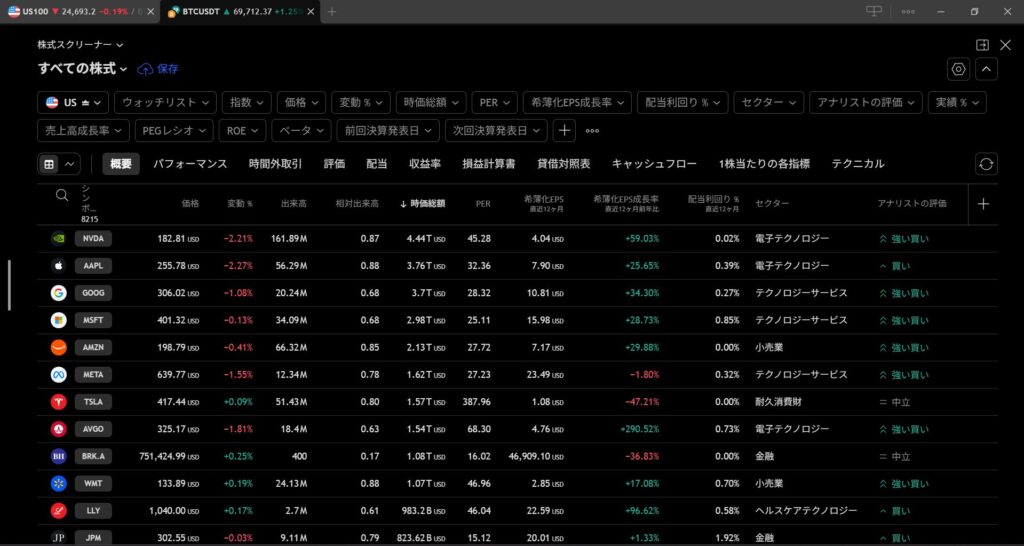Screen dimensions: 1024x546
Task: Switch to the パフォーマンス tab
Action: 189,164
